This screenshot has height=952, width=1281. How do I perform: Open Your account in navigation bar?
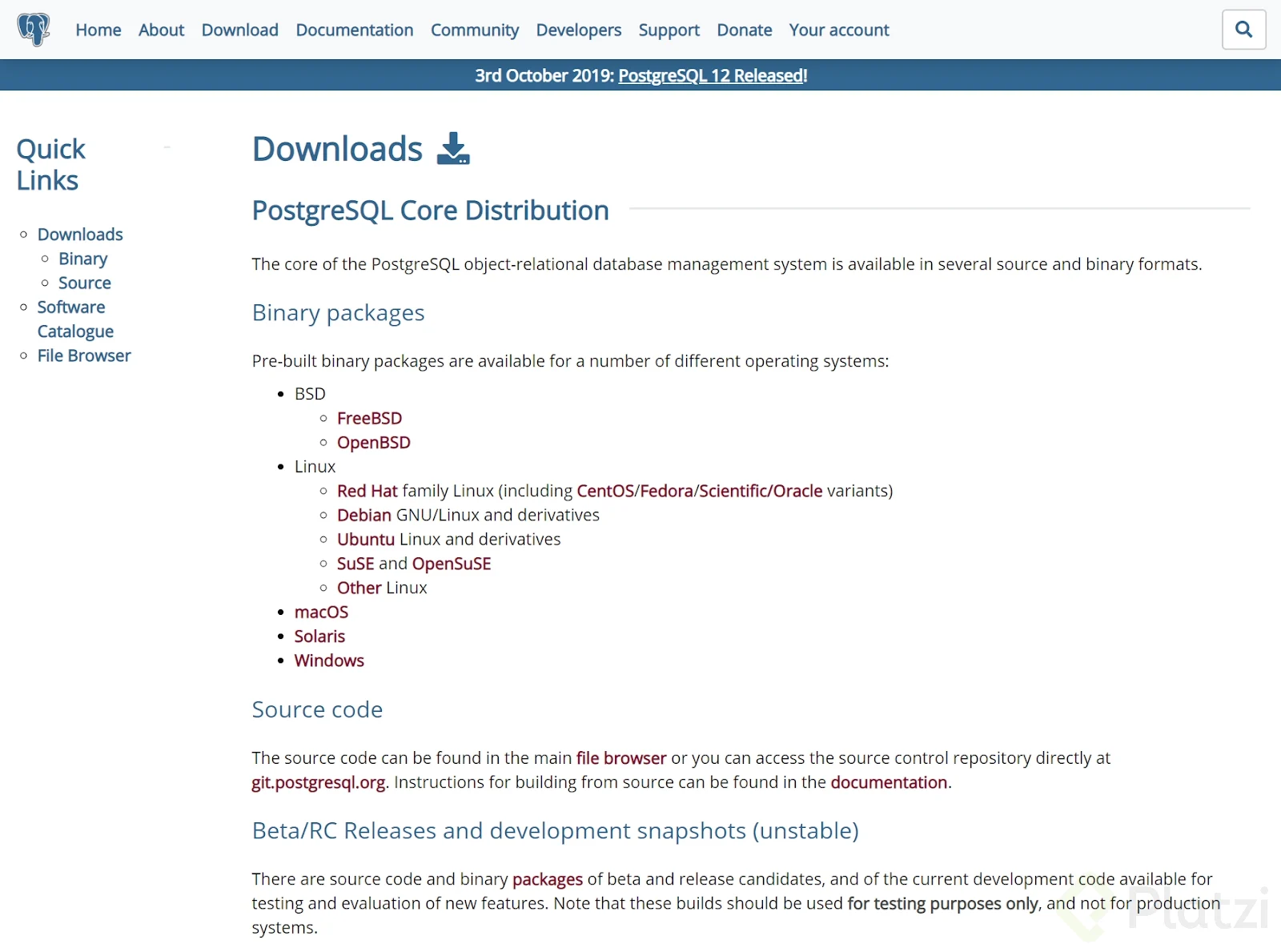pos(839,30)
